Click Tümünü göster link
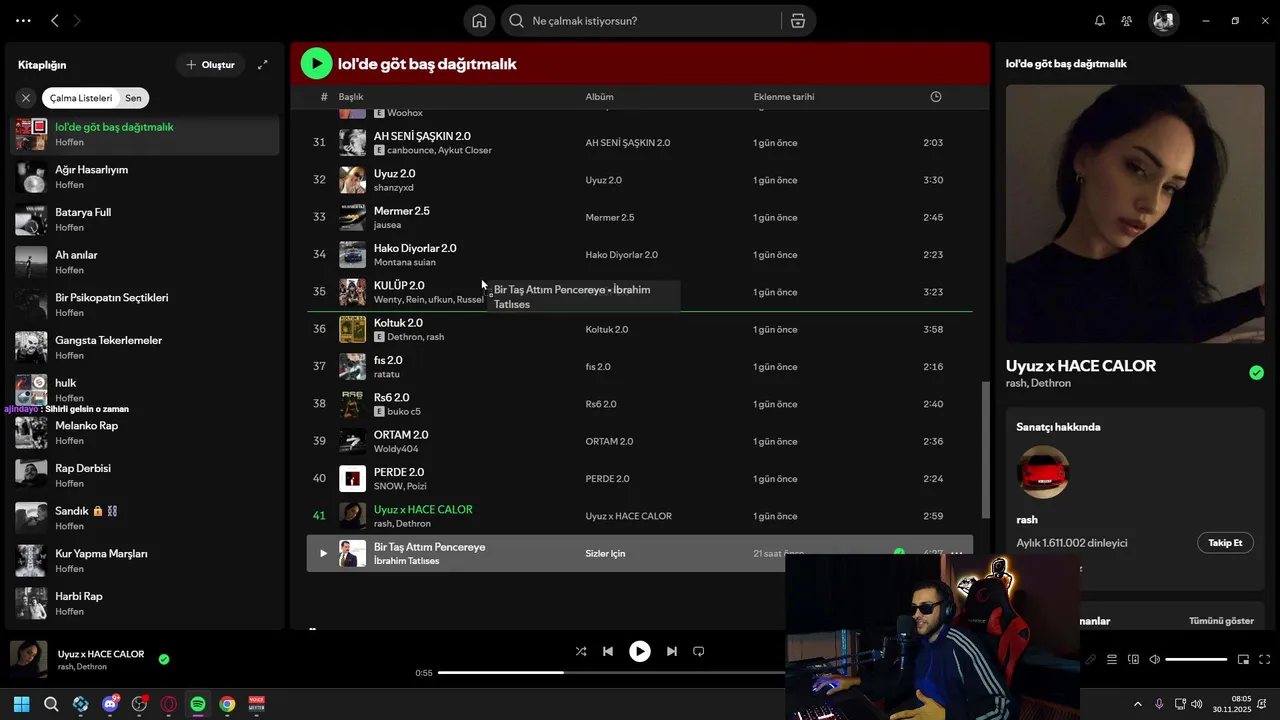 [1221, 621]
